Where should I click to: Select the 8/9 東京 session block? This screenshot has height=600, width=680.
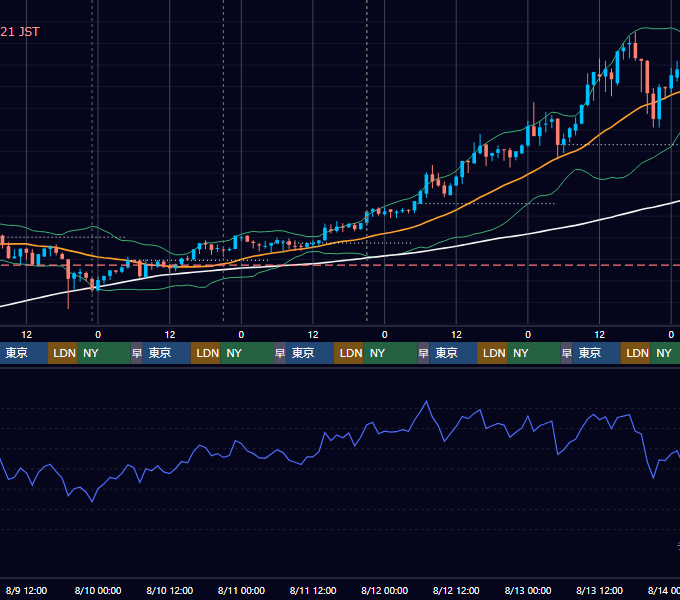[23, 353]
